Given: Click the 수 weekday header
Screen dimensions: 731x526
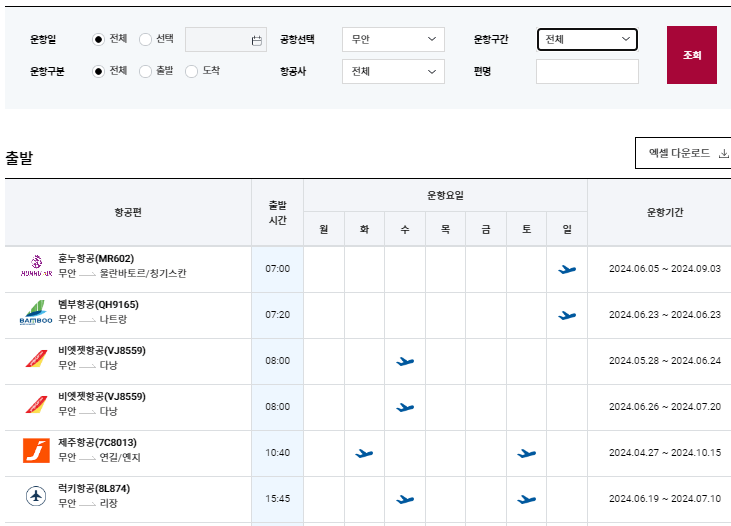Looking at the screenshot, I should coord(405,229).
